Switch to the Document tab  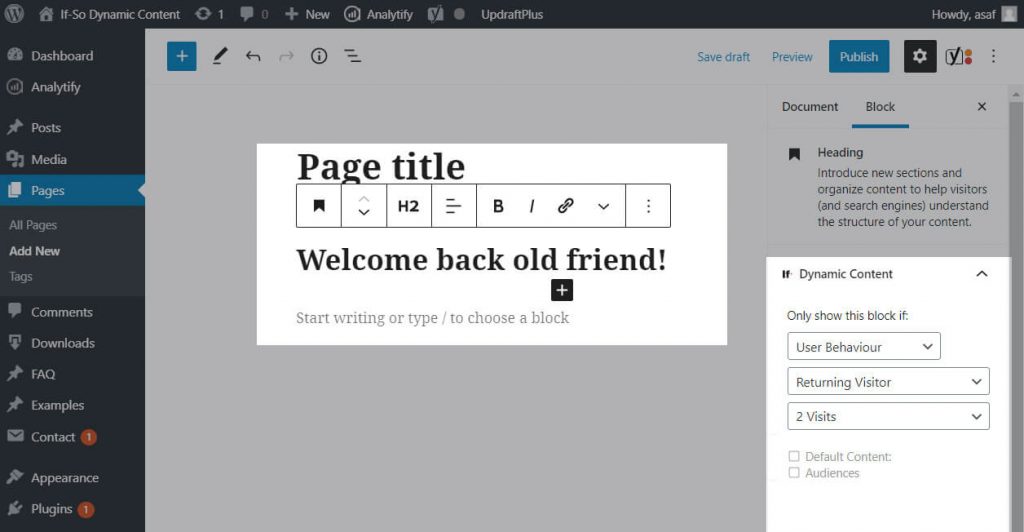pos(810,106)
